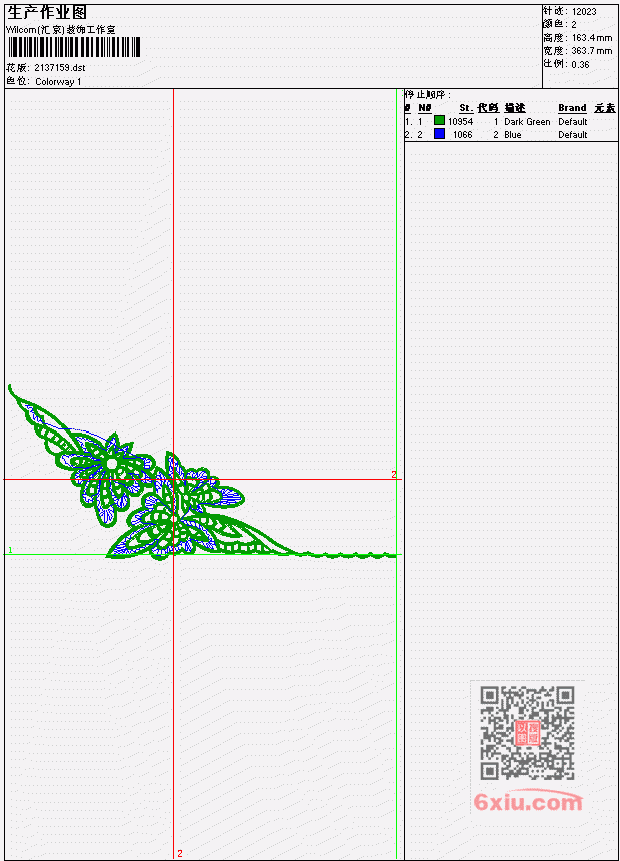Click the '描述' column header
This screenshot has height=861, width=620.
[x=515, y=108]
